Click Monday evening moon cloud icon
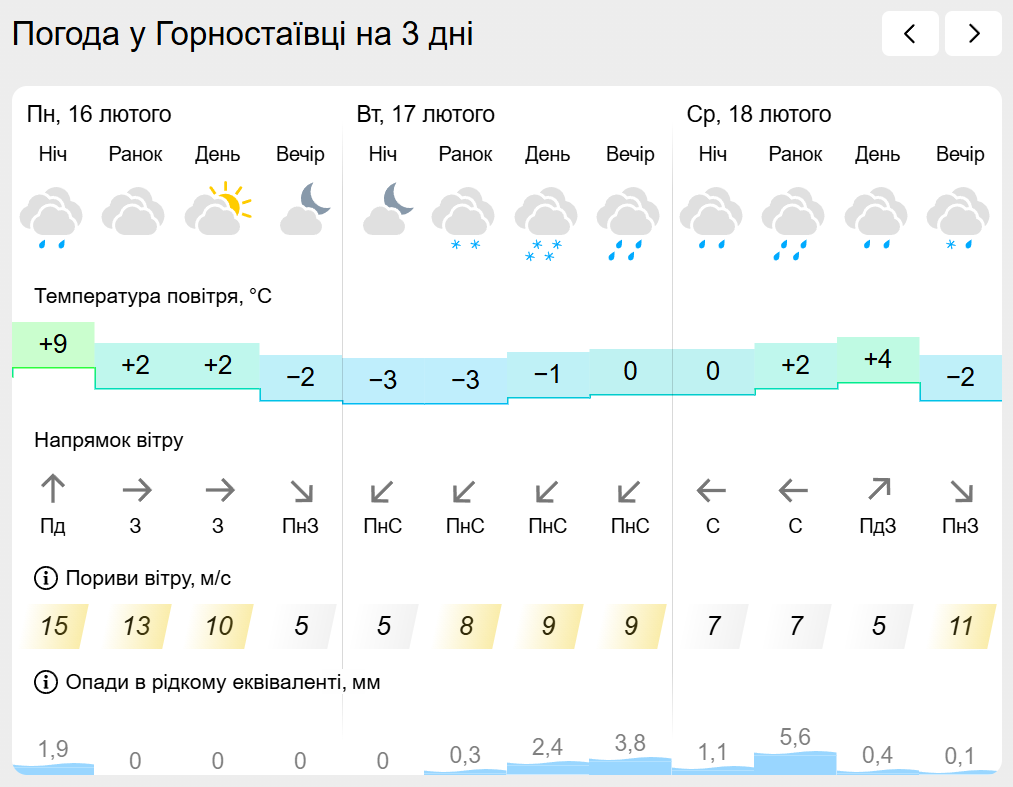 [301, 209]
